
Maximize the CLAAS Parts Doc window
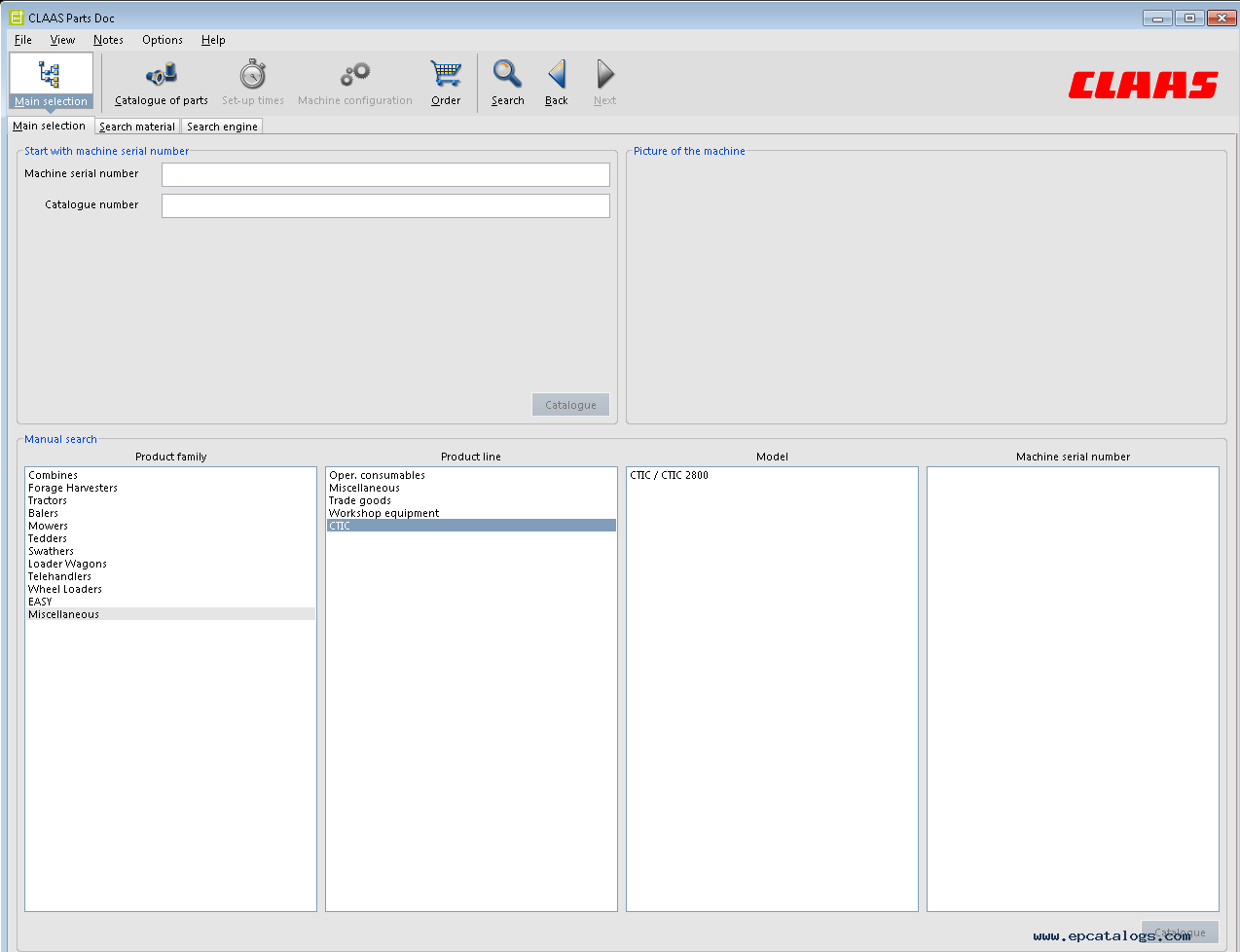click(x=1188, y=18)
